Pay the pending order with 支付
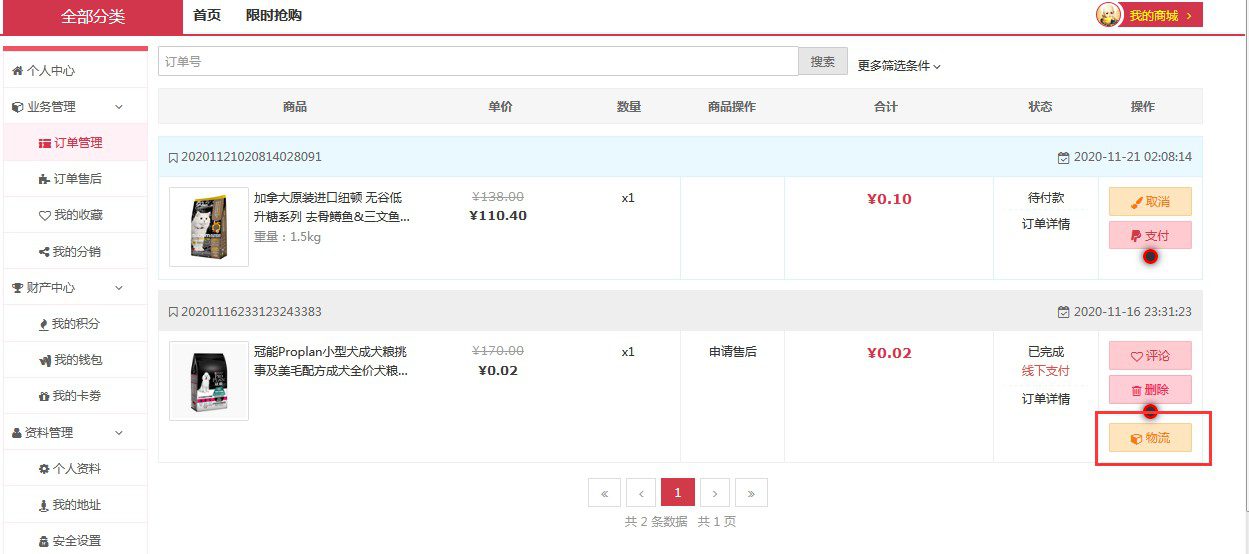The width and height of the screenshot is (1249, 554). [1150, 236]
